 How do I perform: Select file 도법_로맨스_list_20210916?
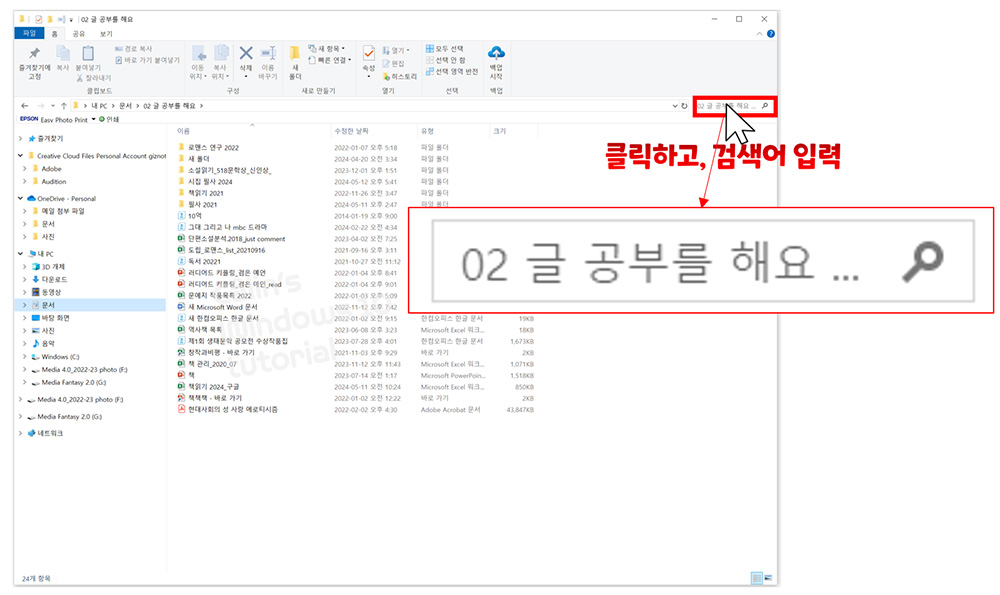226,250
